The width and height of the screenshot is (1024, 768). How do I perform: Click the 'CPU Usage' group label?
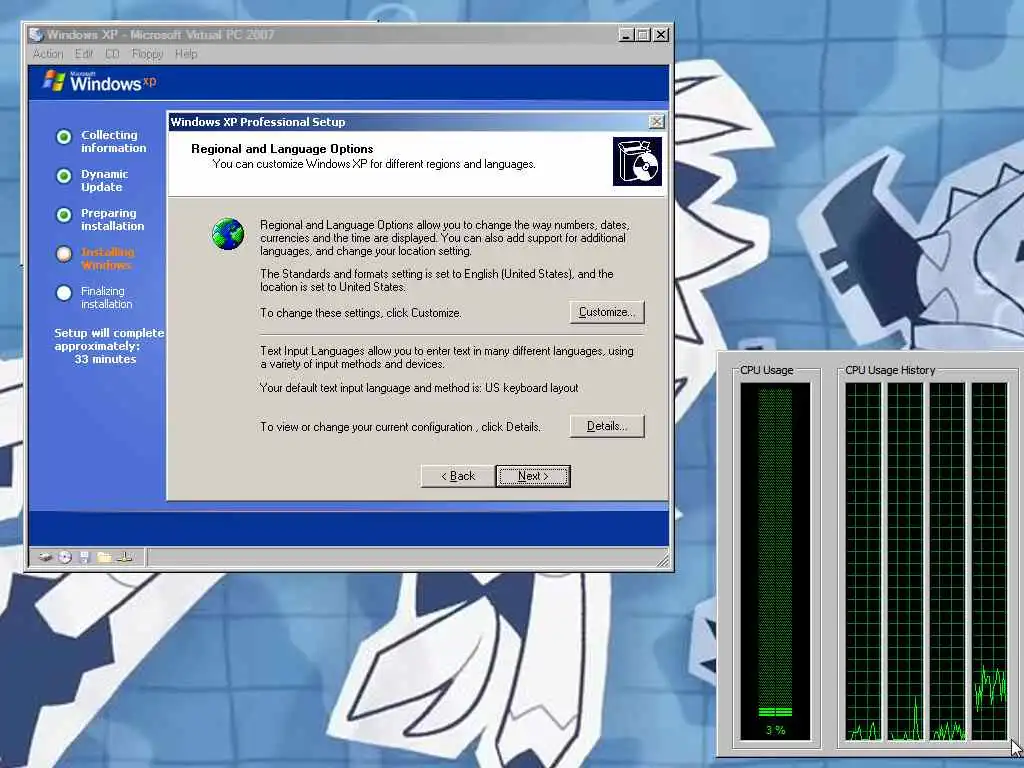(x=767, y=370)
